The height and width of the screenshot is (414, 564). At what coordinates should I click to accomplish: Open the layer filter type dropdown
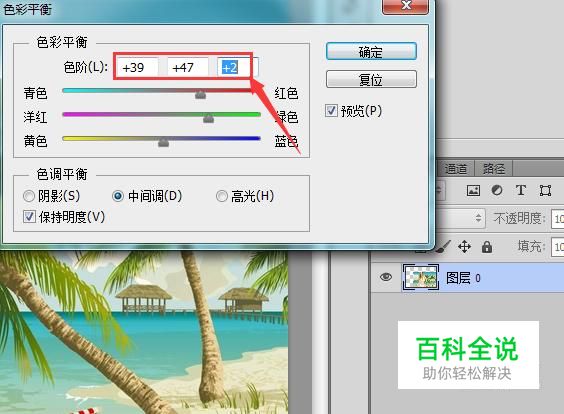click(441, 190)
